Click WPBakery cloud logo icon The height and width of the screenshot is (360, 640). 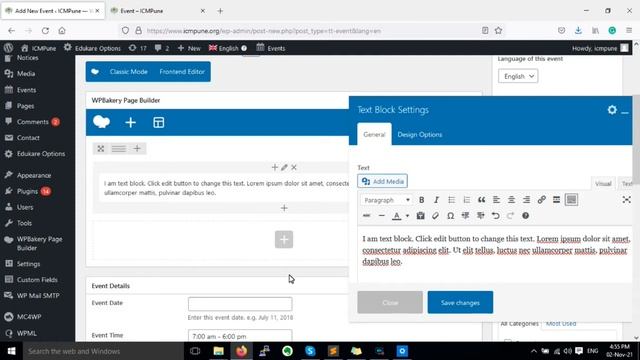point(101,122)
